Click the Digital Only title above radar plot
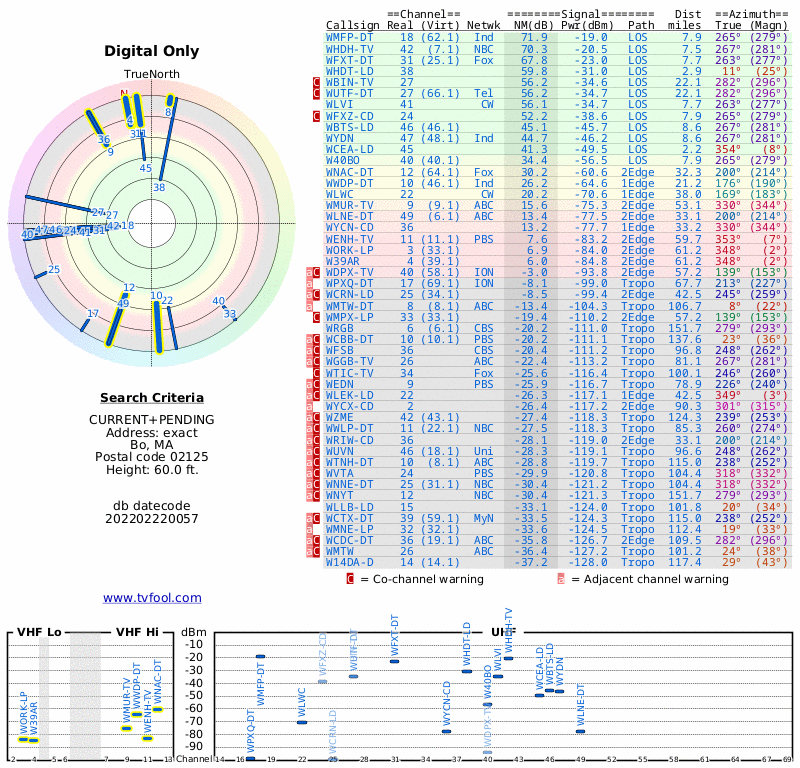Image resolution: width=800 pixels, height=768 pixels. 152,51
